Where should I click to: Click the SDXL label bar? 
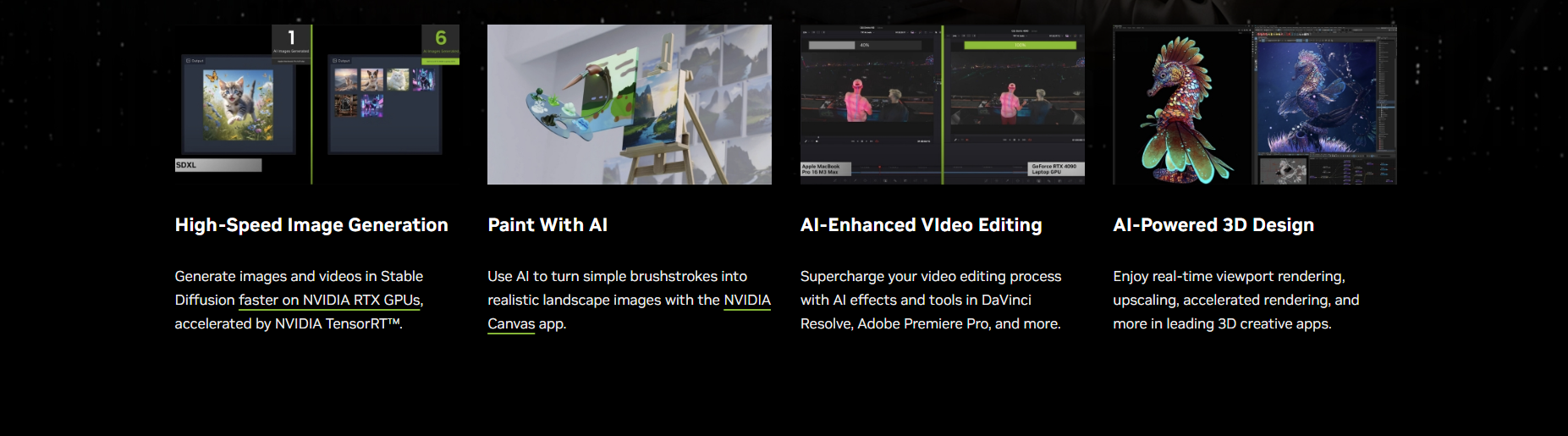tap(217, 165)
